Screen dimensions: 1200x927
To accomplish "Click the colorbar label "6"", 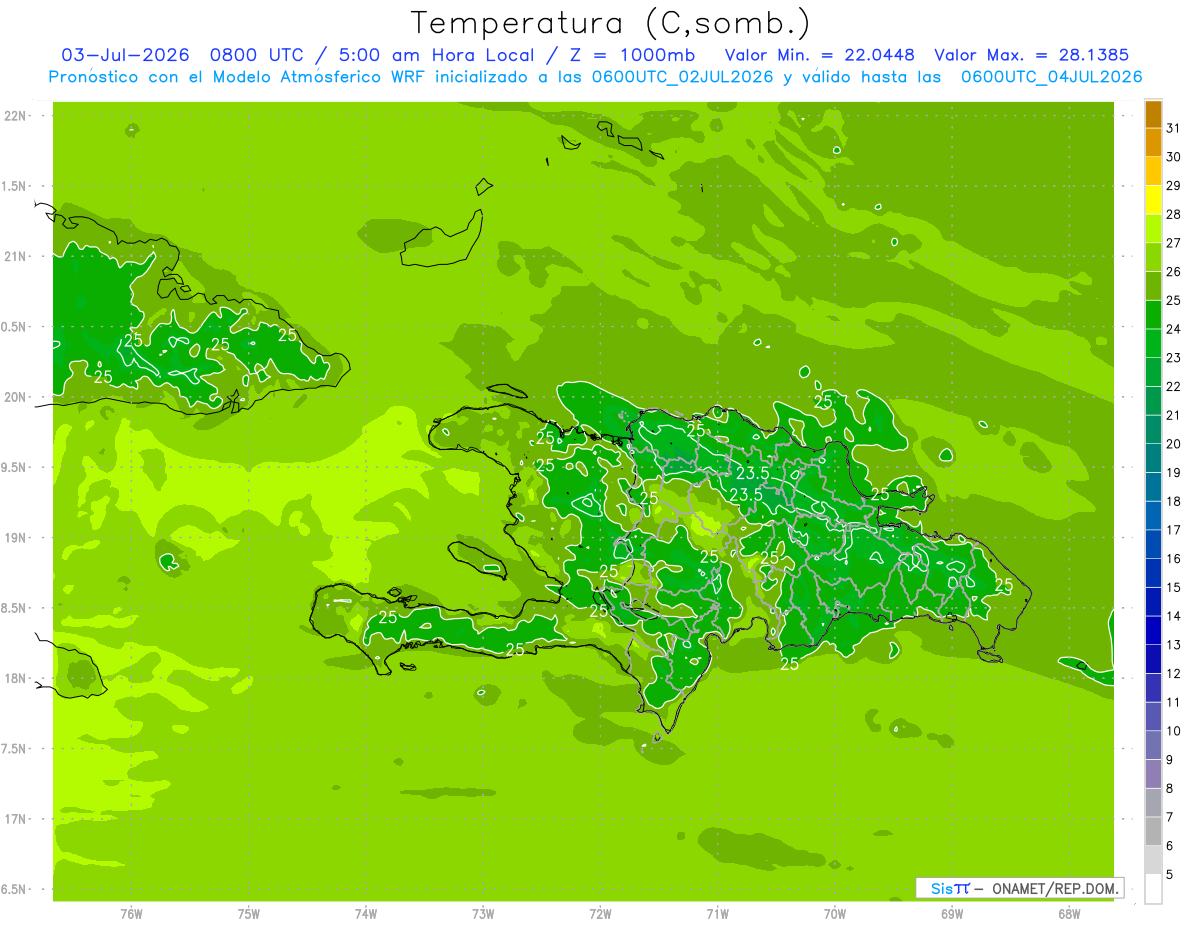I will [1169, 846].
